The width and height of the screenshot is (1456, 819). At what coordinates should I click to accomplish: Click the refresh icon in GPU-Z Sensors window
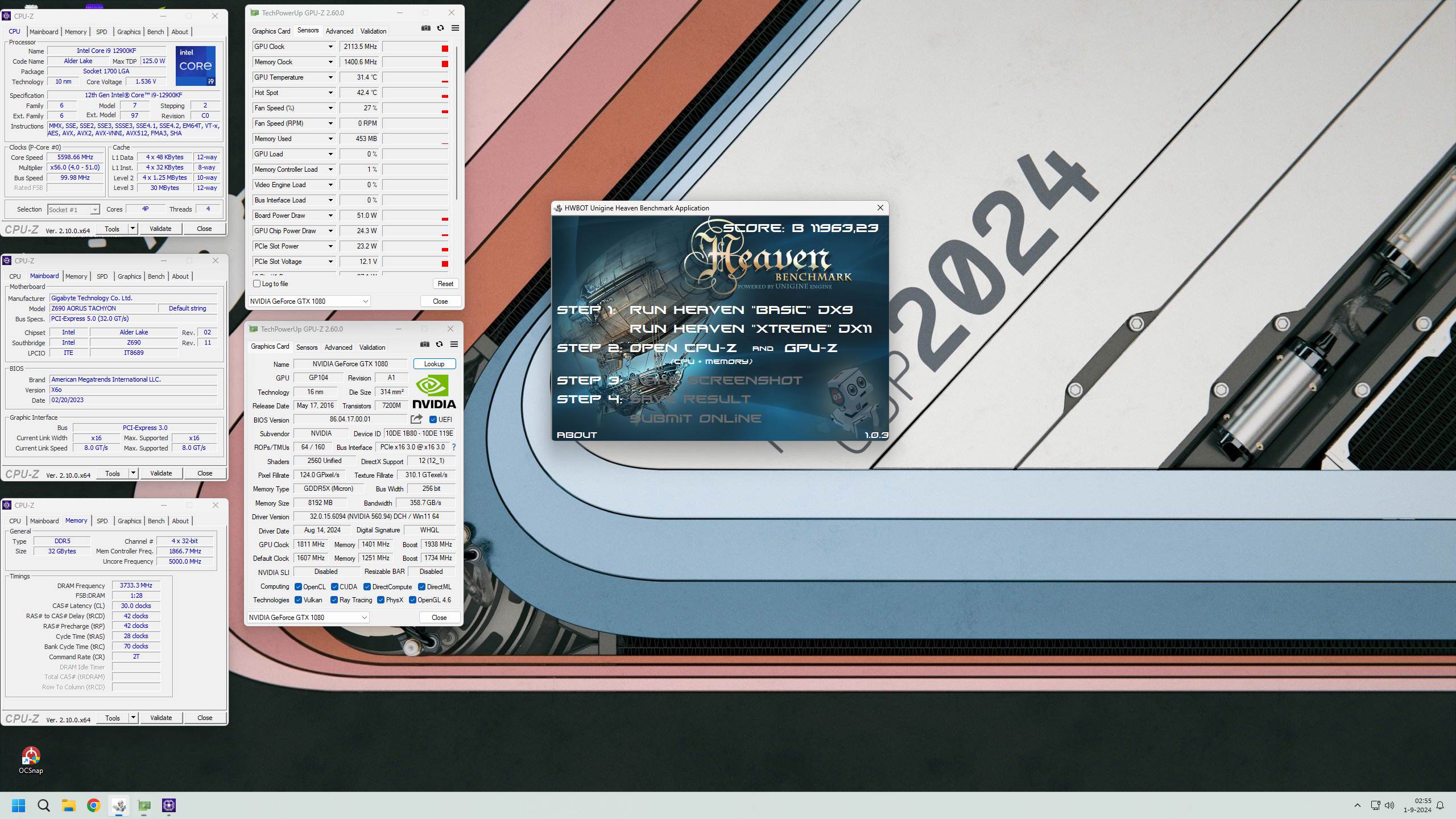click(x=440, y=28)
